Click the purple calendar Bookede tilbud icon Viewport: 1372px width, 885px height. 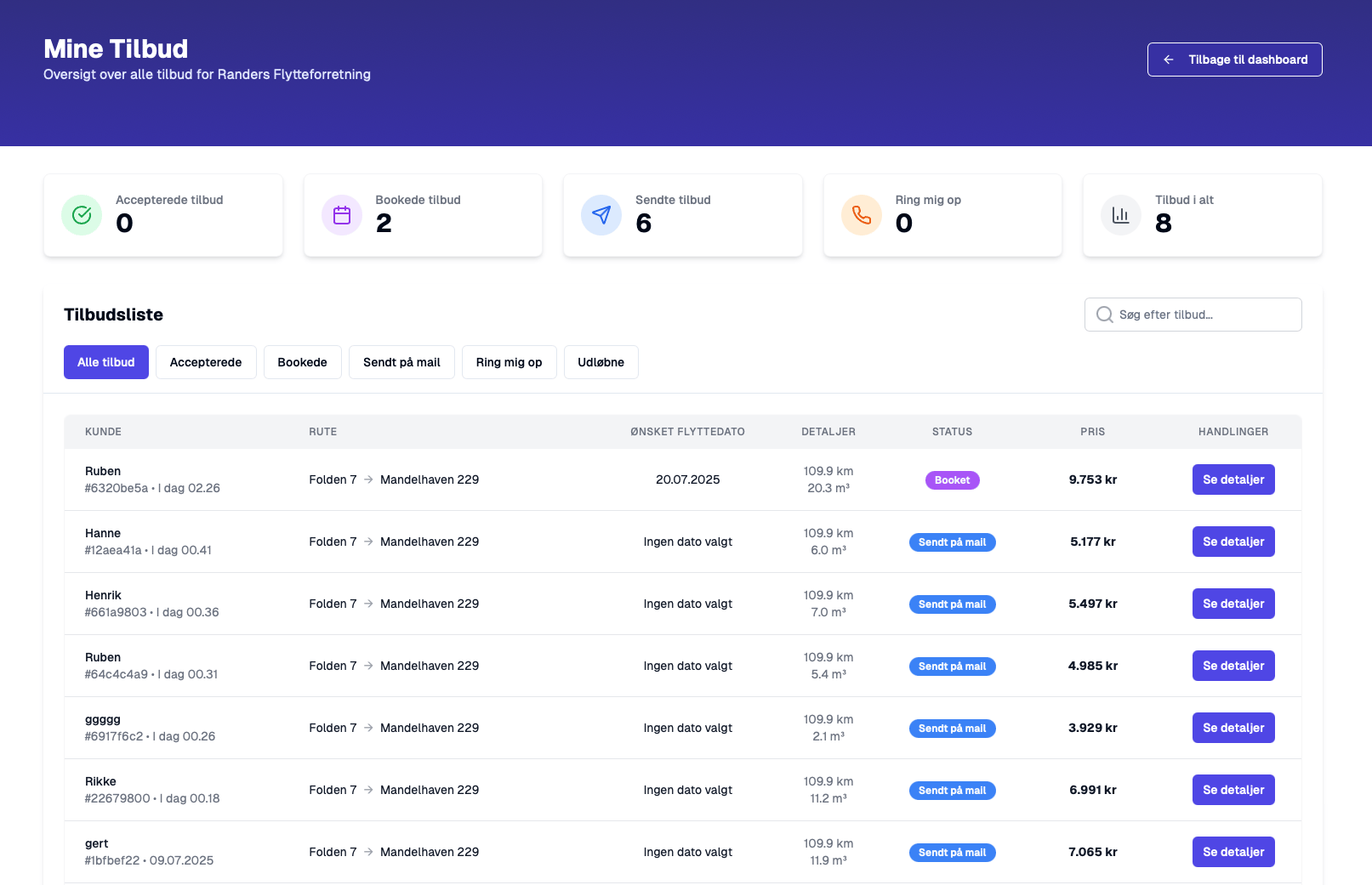[x=342, y=215]
